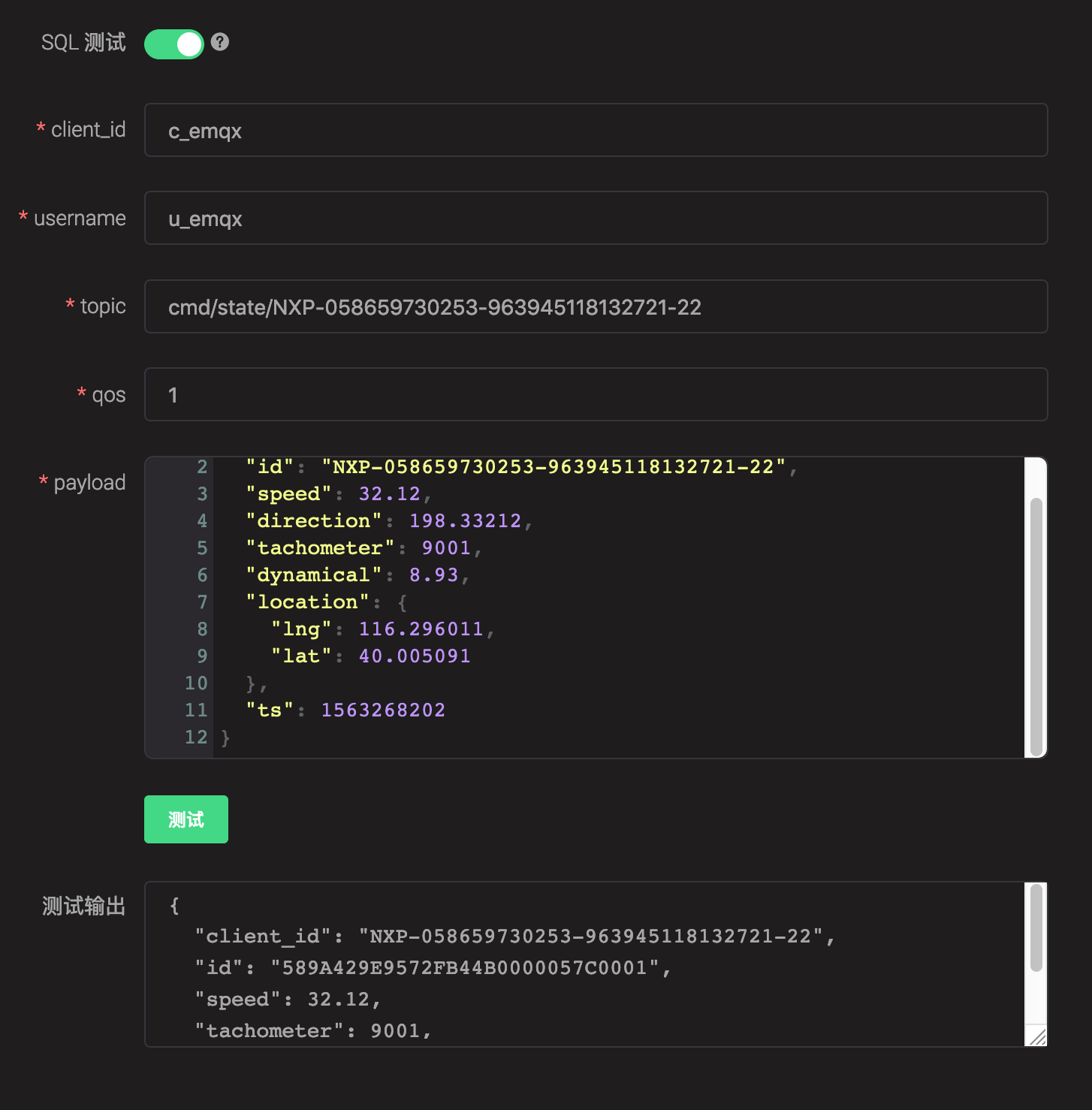The image size is (1092, 1110).
Task: Select the topic input field
Action: pyautogui.click(x=596, y=306)
